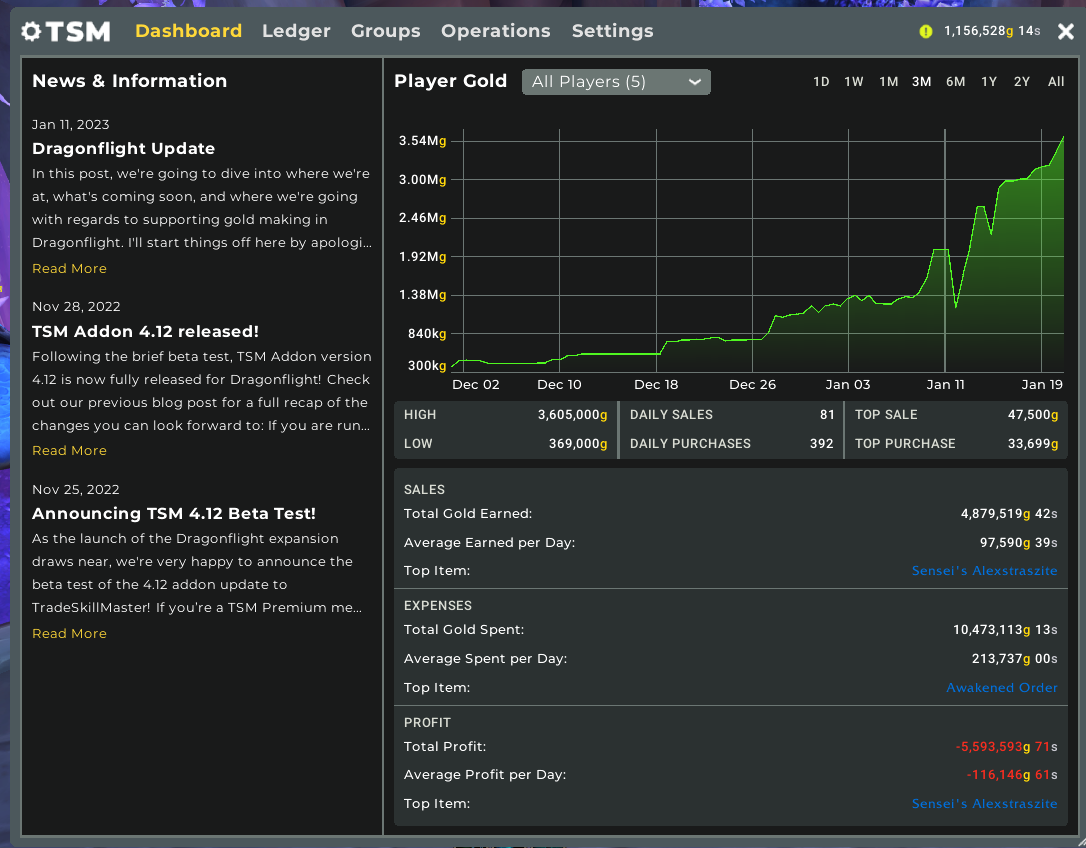1086x848 pixels.
Task: Open Announcing TSM 4.12 Beta Test! headline
Action: point(174,514)
